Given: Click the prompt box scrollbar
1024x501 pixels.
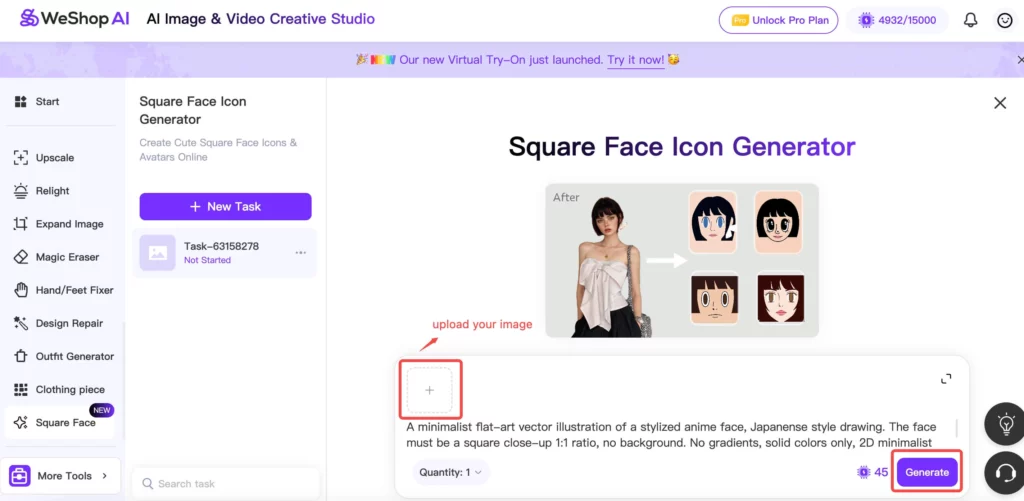Looking at the screenshot, I should coord(957,428).
